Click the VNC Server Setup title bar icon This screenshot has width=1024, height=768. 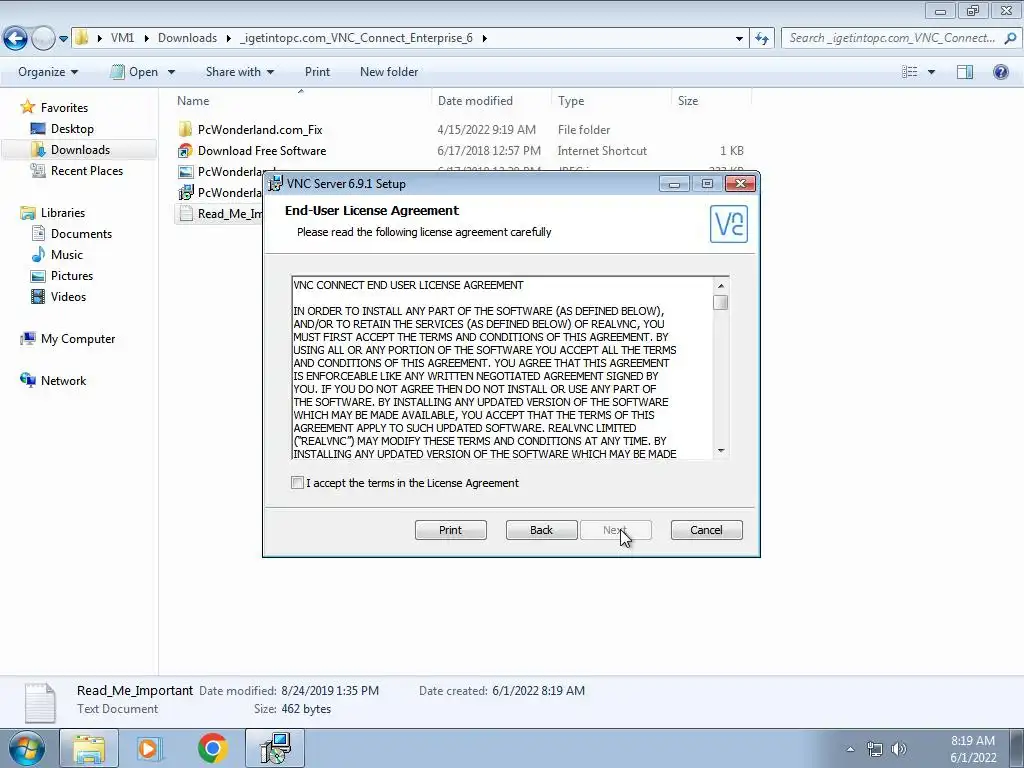point(276,184)
